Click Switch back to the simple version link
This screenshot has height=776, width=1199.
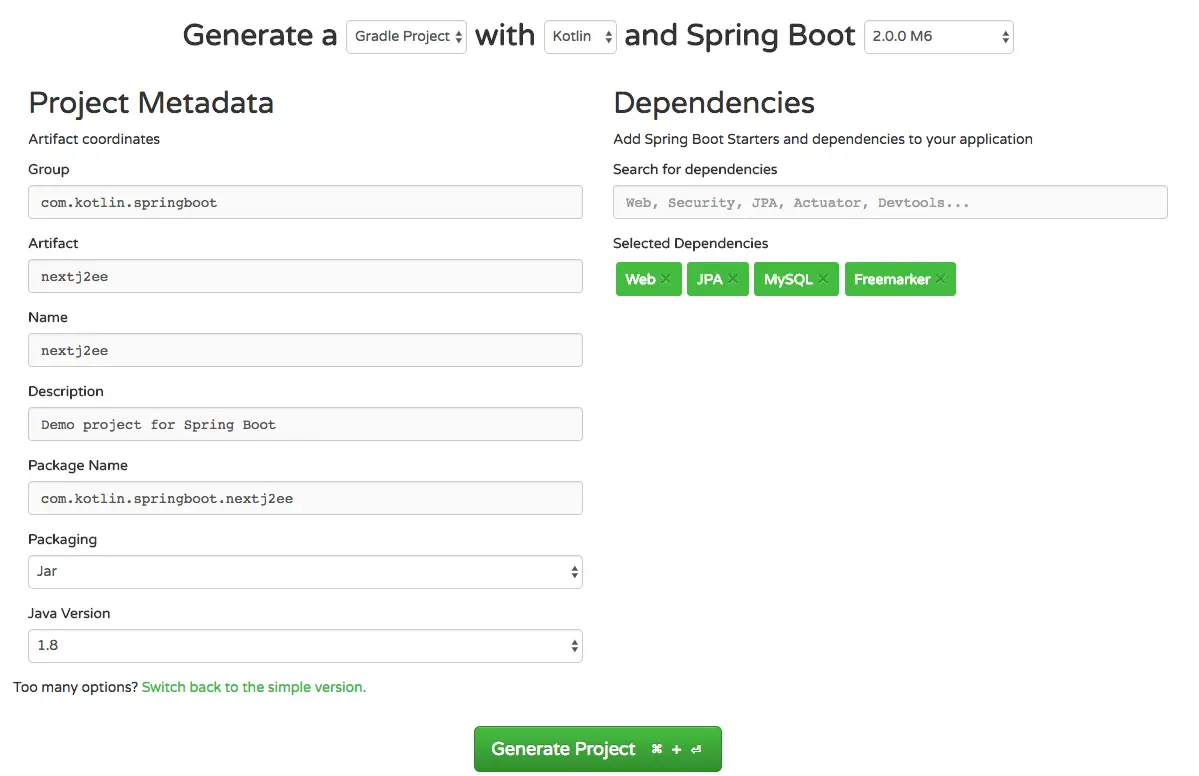254,687
